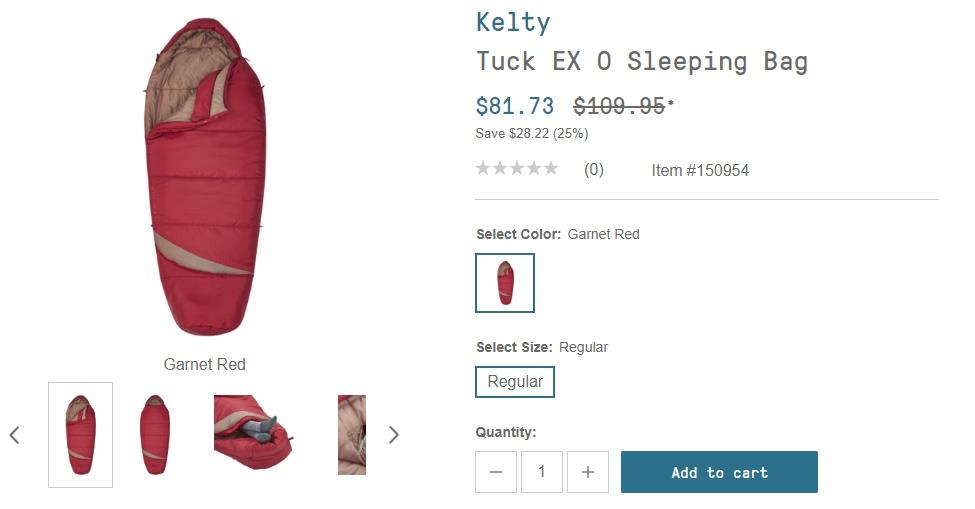975x509 pixels.
Task: Decrease quantity with the minus button
Action: pyautogui.click(x=496, y=472)
